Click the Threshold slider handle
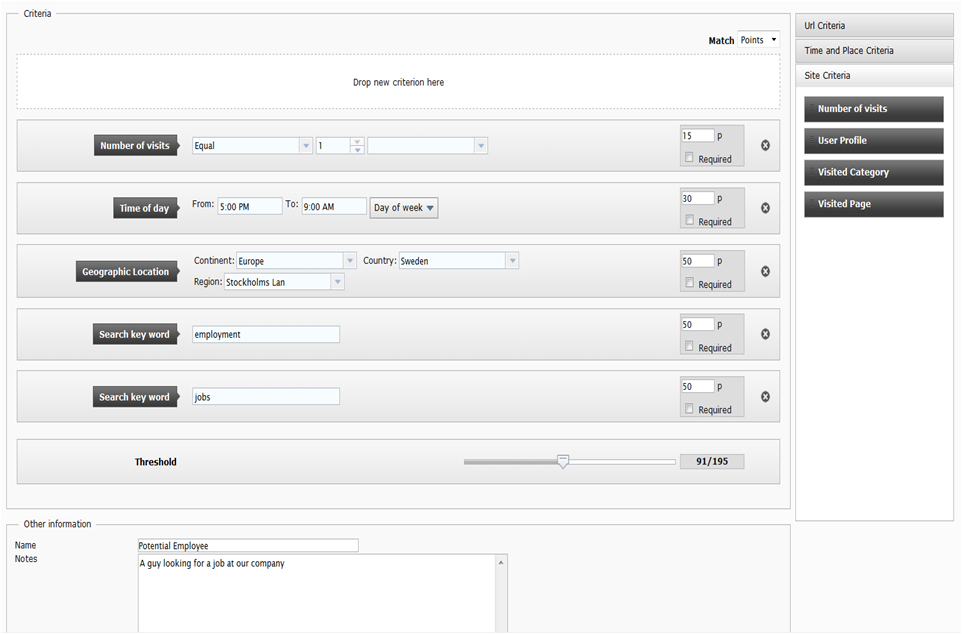962x634 pixels. point(563,461)
